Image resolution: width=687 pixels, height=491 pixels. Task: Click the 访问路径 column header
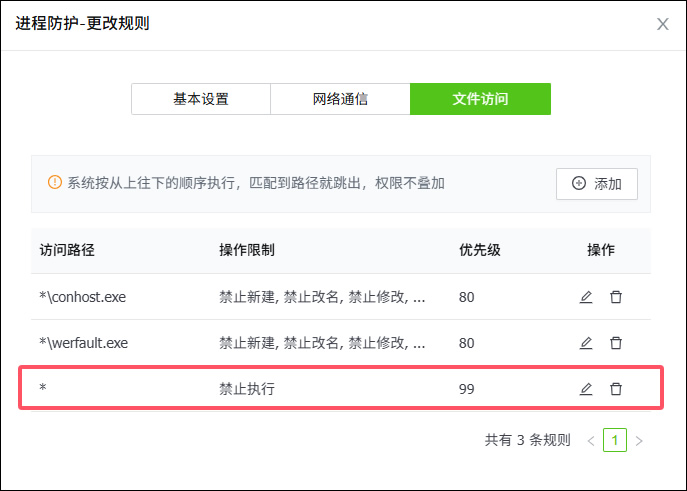tap(65, 251)
